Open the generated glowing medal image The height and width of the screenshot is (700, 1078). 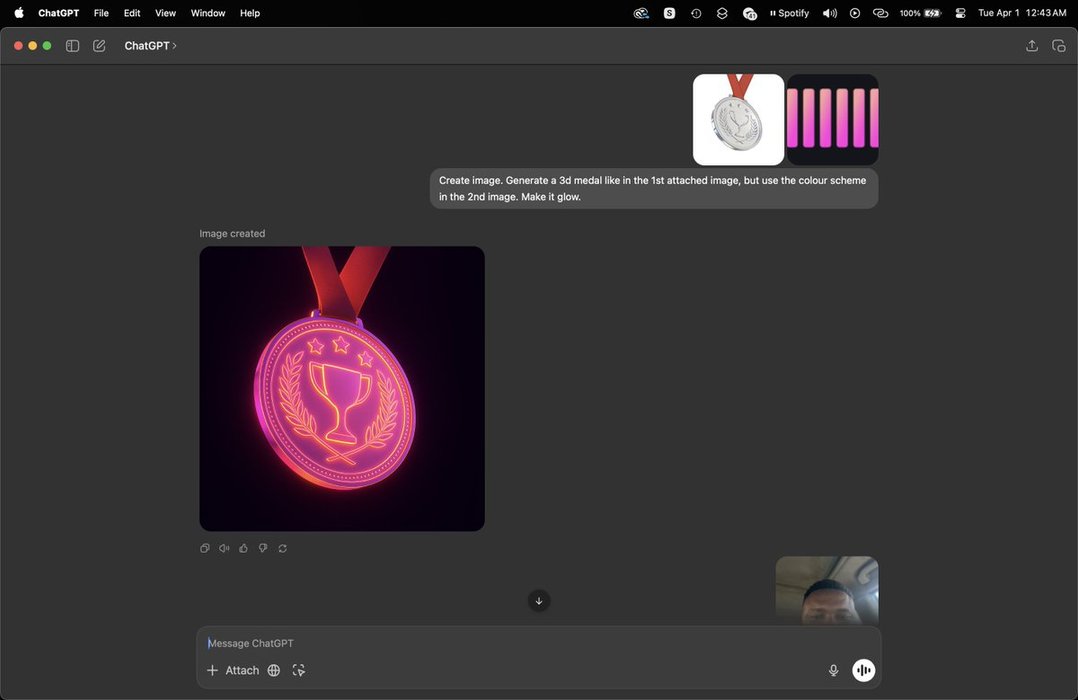pyautogui.click(x=342, y=389)
